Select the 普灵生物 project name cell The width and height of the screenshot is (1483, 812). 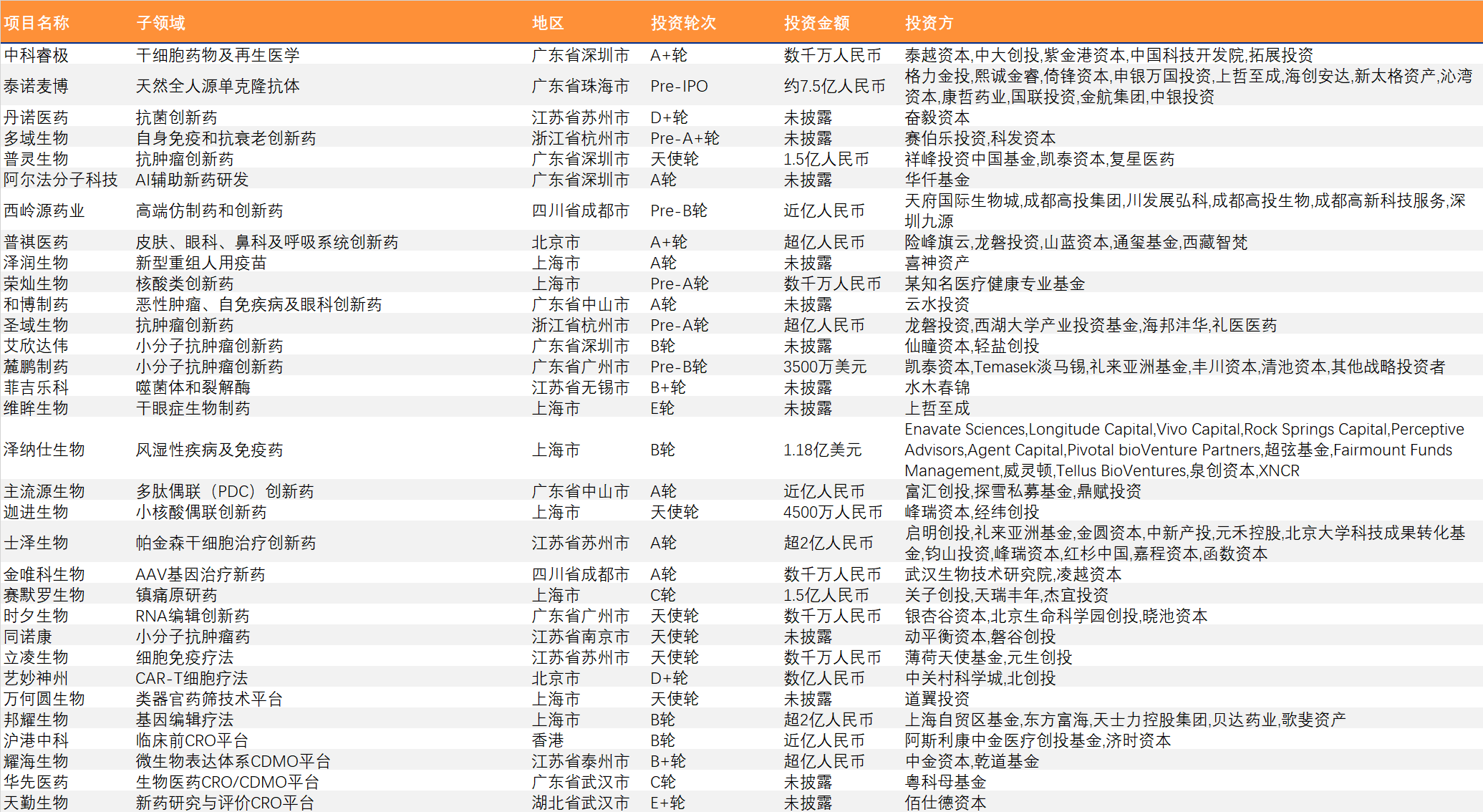pos(37,159)
